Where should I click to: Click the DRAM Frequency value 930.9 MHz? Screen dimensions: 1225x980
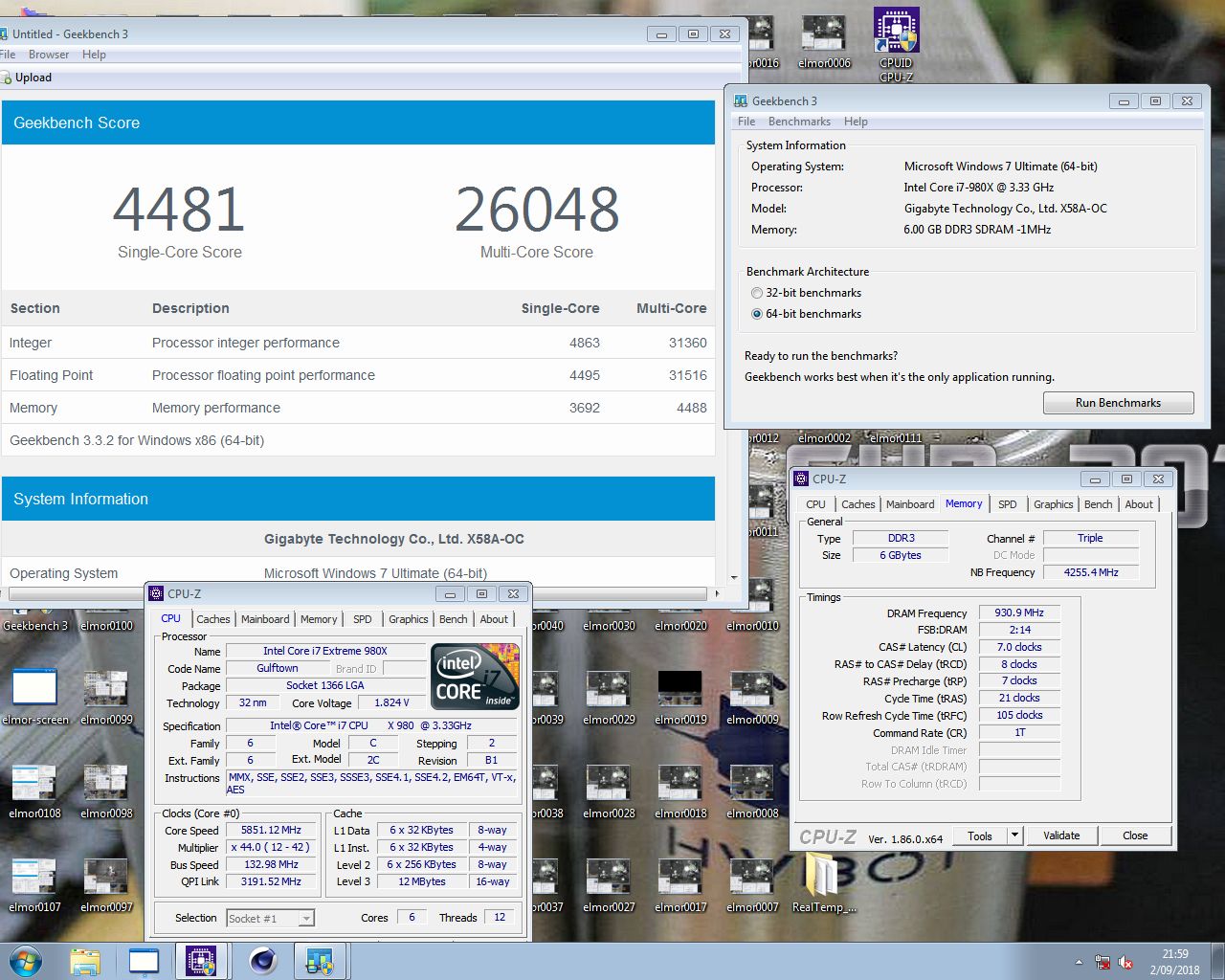coord(1019,612)
